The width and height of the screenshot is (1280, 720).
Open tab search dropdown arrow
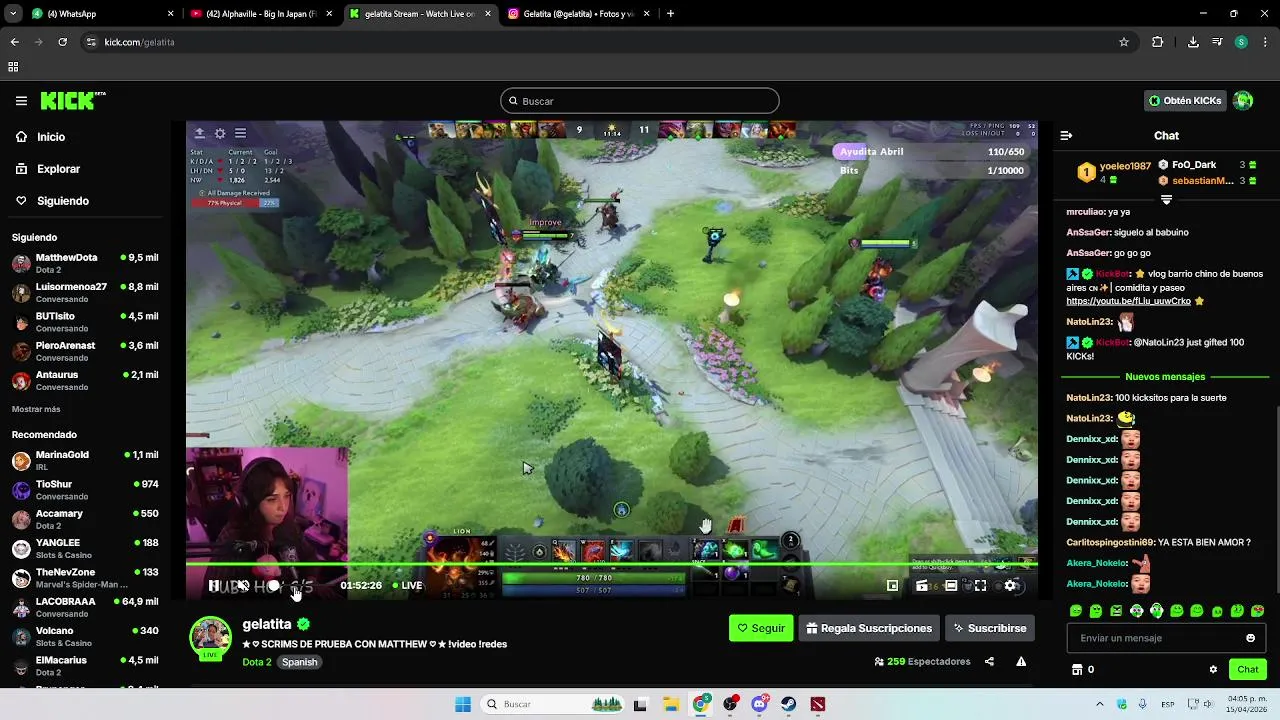14,13
